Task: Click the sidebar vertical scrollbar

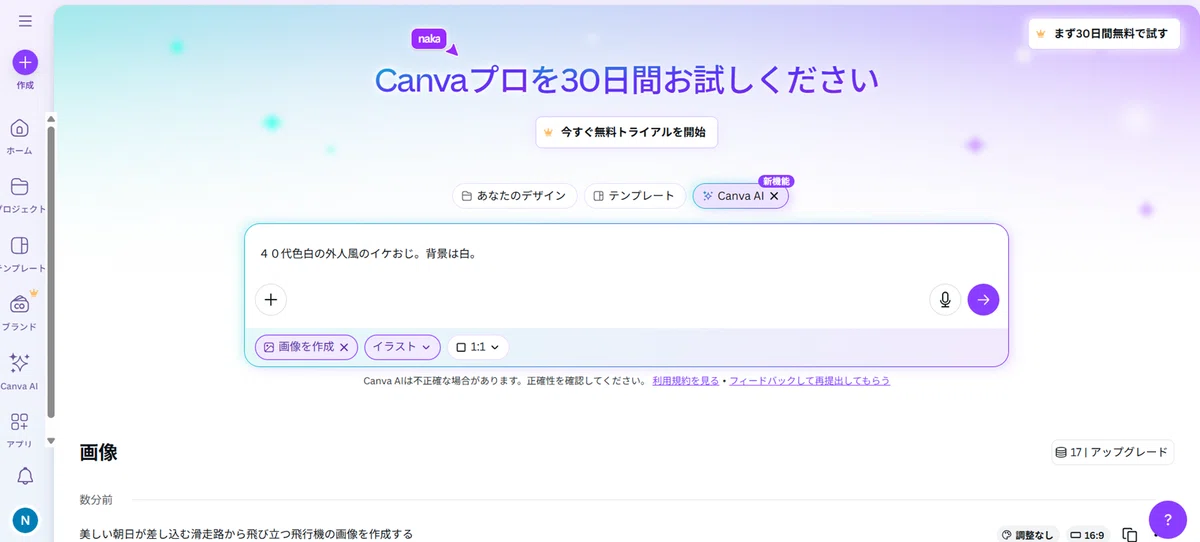Action: tap(51, 270)
